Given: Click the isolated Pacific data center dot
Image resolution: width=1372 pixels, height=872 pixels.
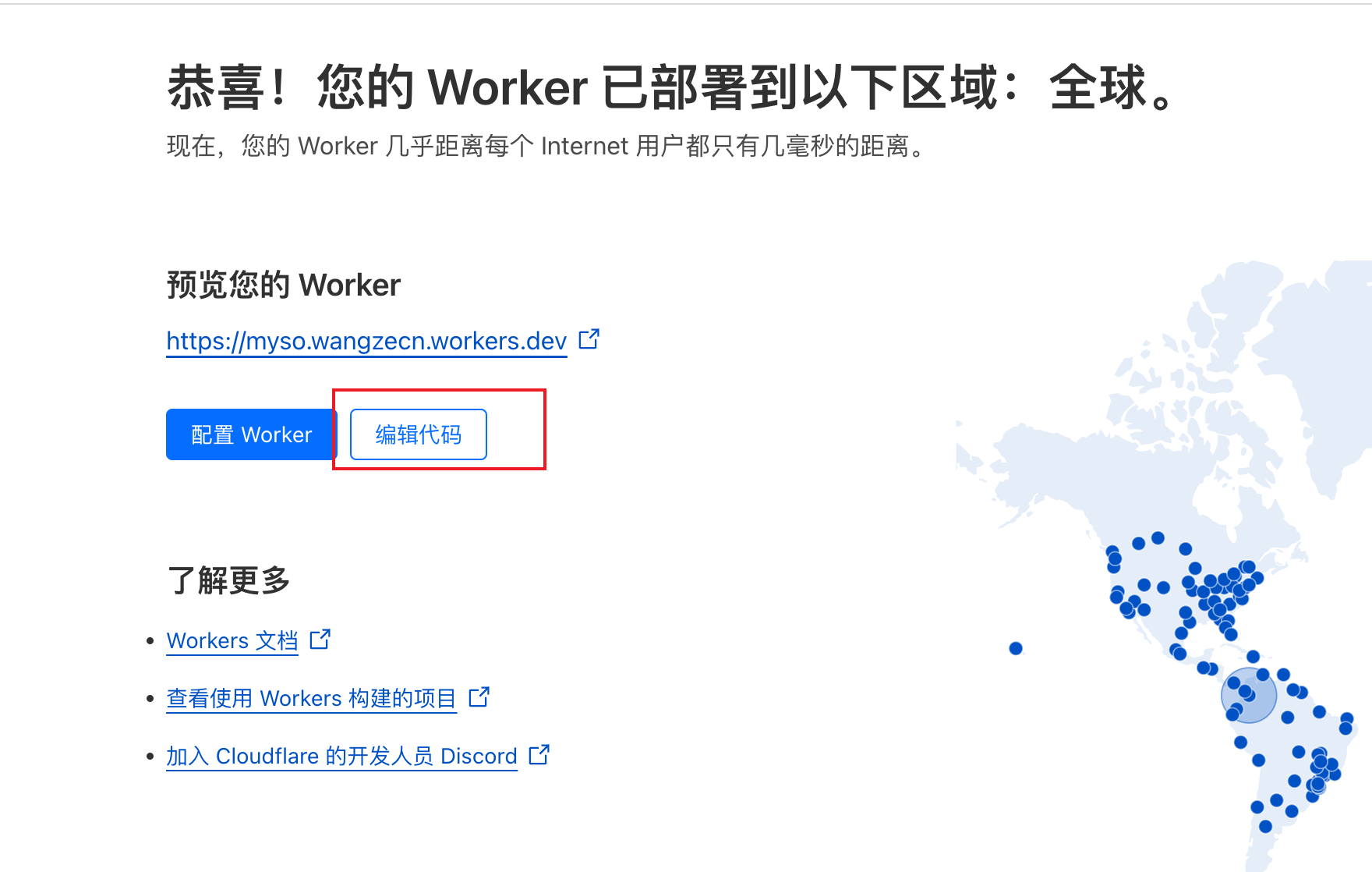Looking at the screenshot, I should click(1016, 648).
